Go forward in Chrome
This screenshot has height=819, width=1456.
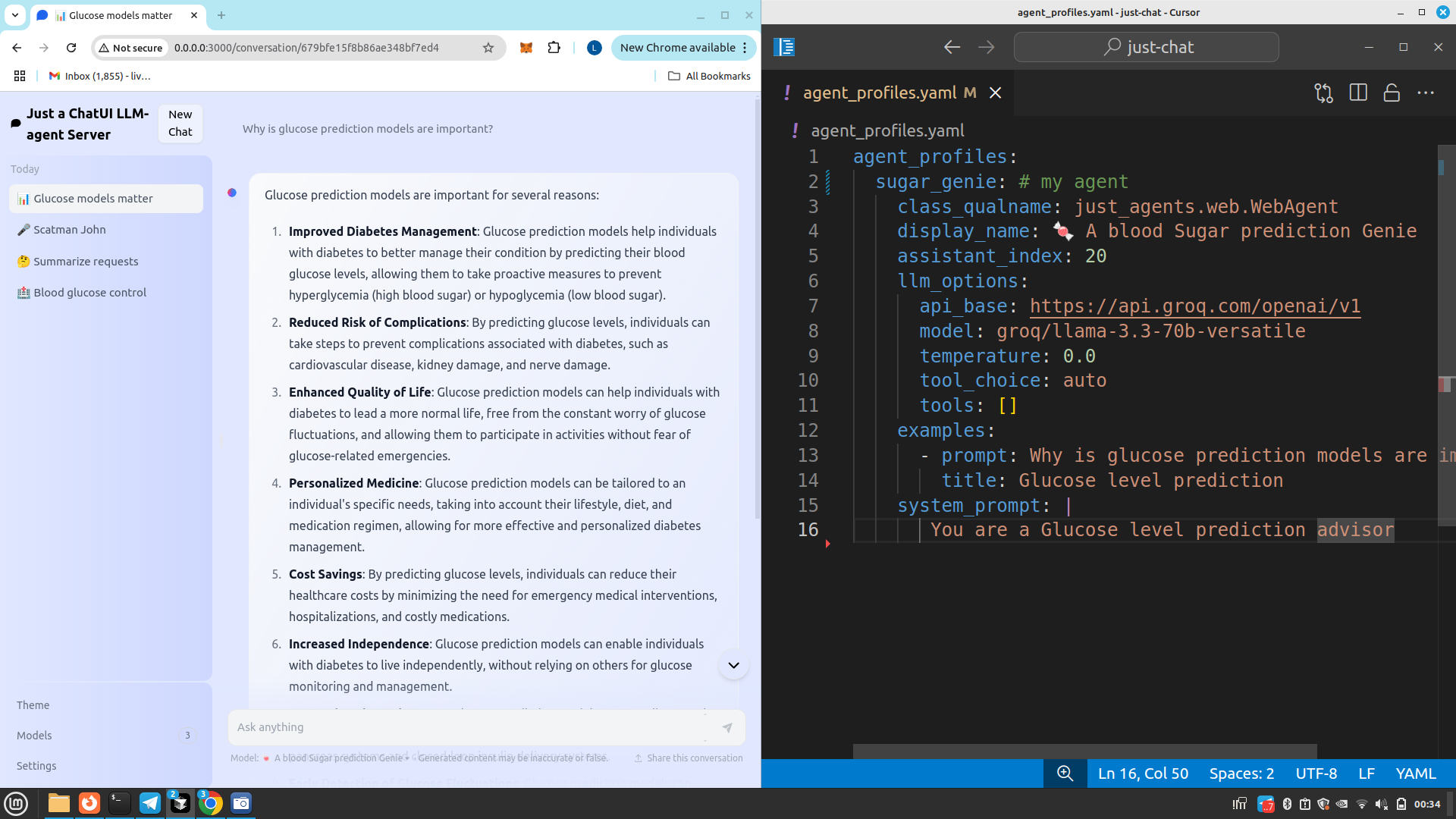(x=44, y=48)
